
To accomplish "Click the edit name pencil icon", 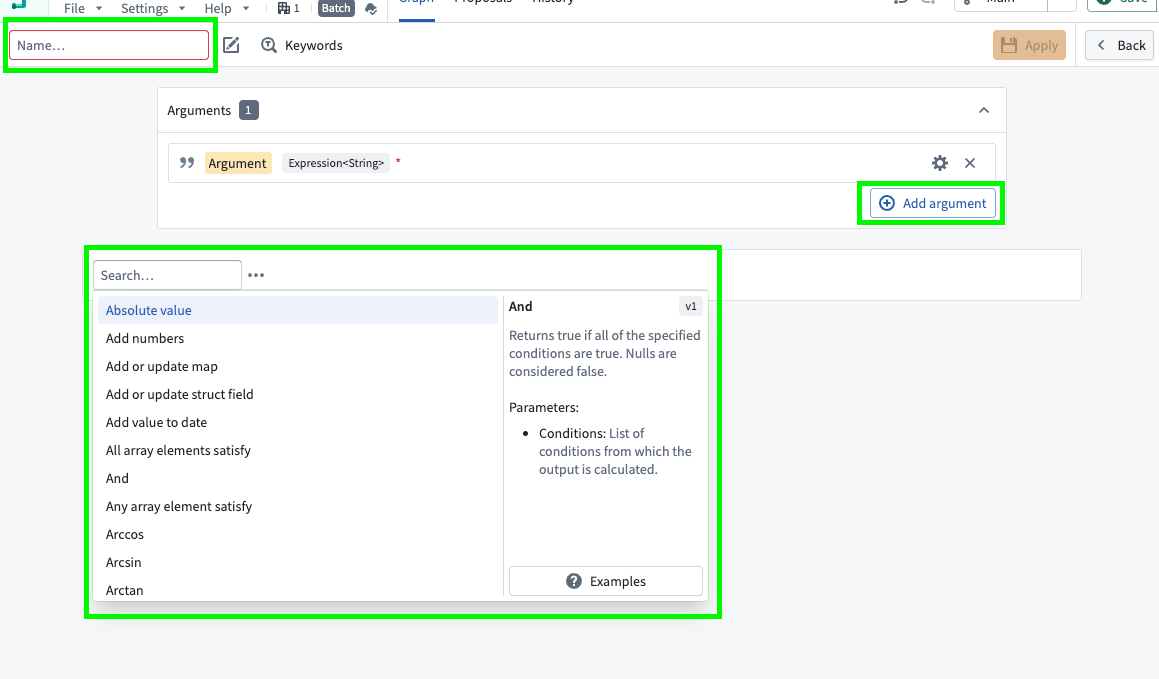I will point(231,45).
